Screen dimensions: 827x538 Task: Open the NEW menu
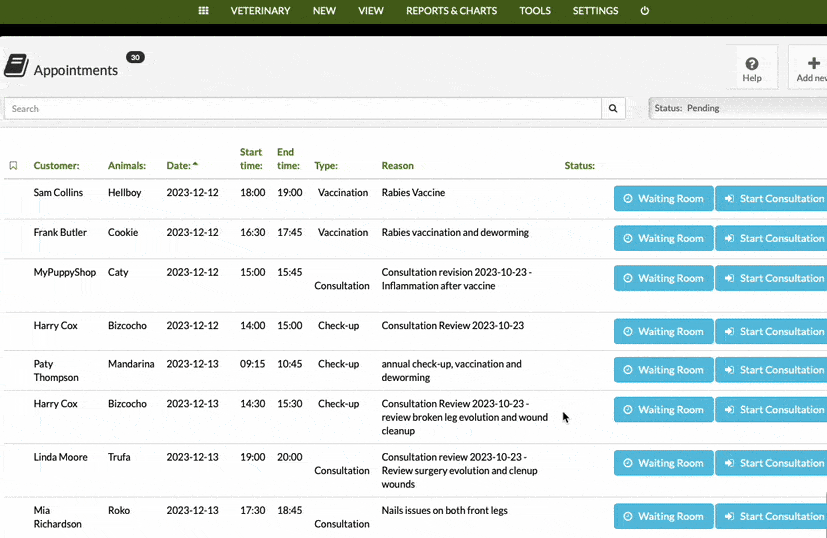324,11
